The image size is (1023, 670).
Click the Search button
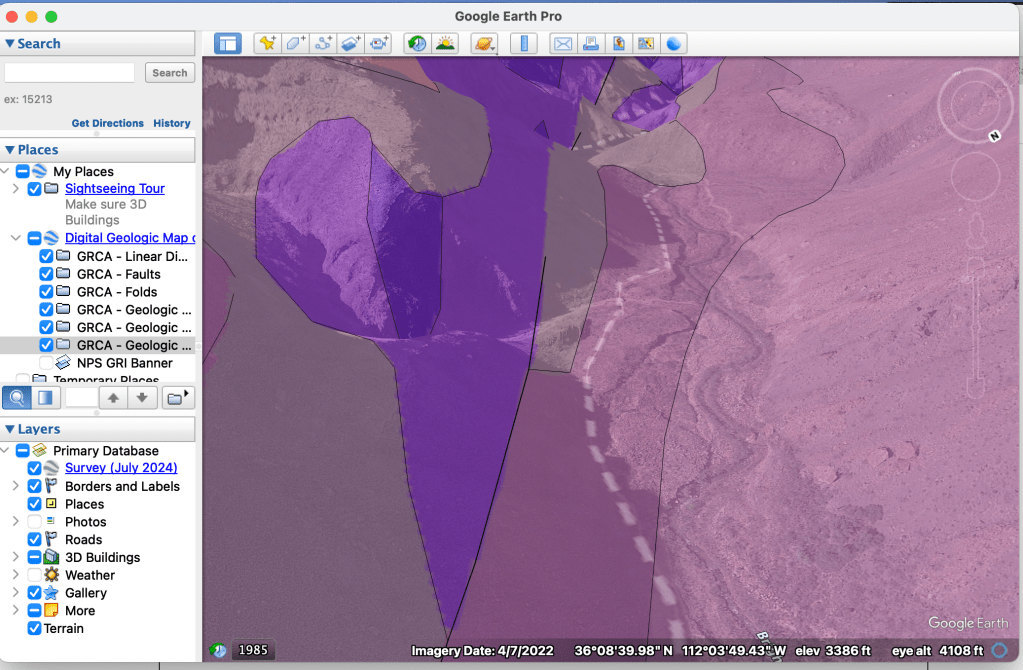click(169, 73)
